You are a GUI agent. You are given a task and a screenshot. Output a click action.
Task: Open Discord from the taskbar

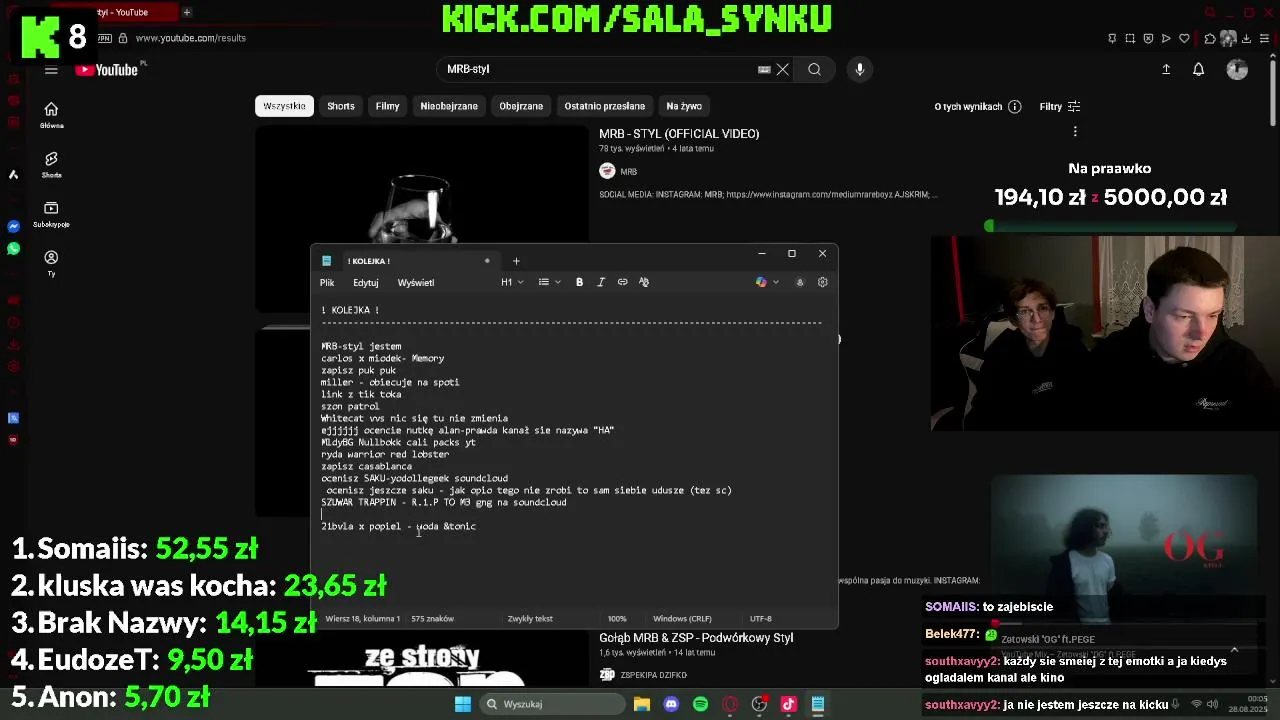671,704
